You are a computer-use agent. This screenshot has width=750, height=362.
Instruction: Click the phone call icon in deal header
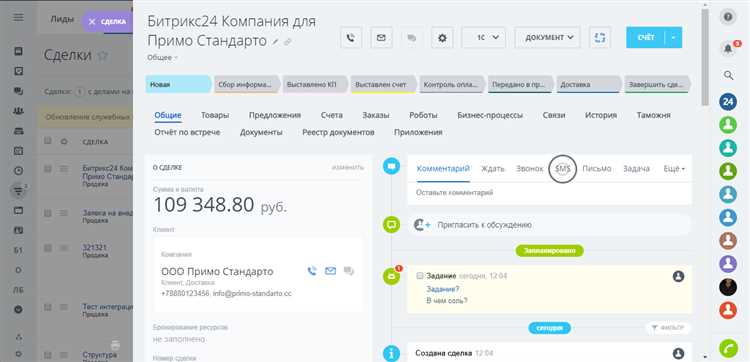(351, 38)
